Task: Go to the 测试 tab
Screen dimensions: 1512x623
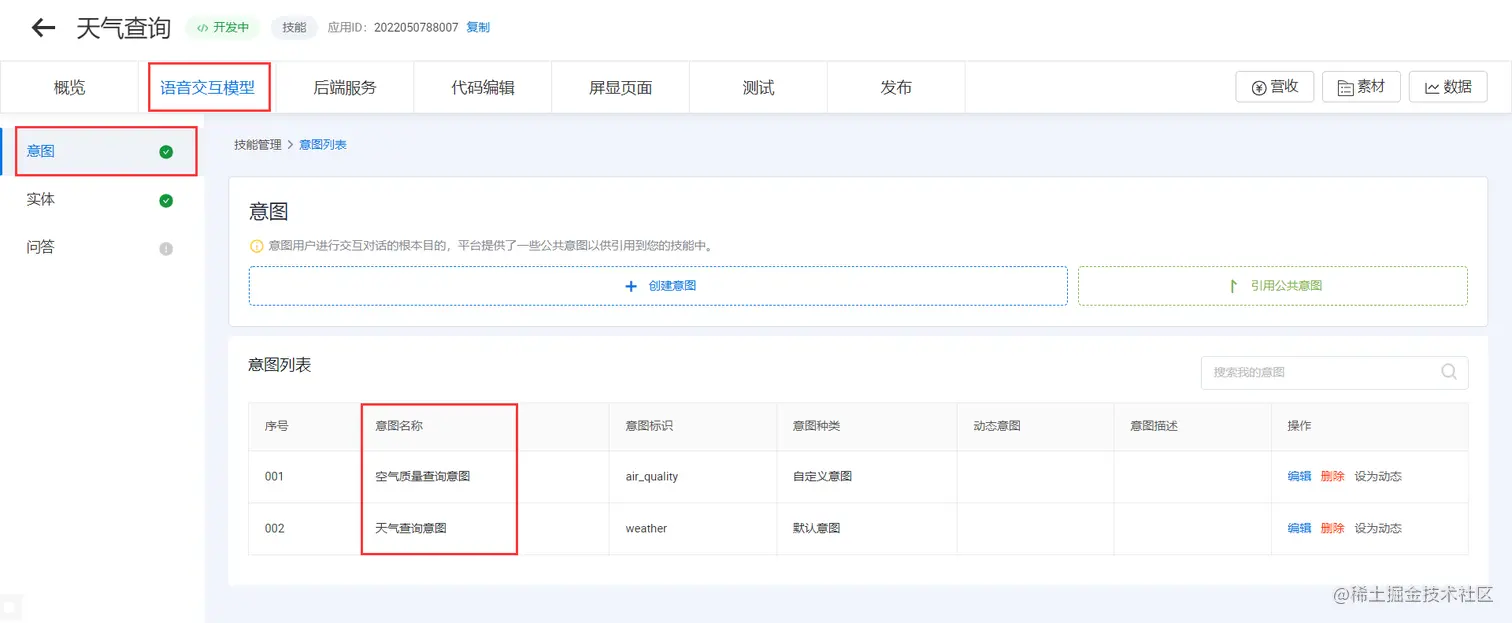Action: click(x=759, y=88)
